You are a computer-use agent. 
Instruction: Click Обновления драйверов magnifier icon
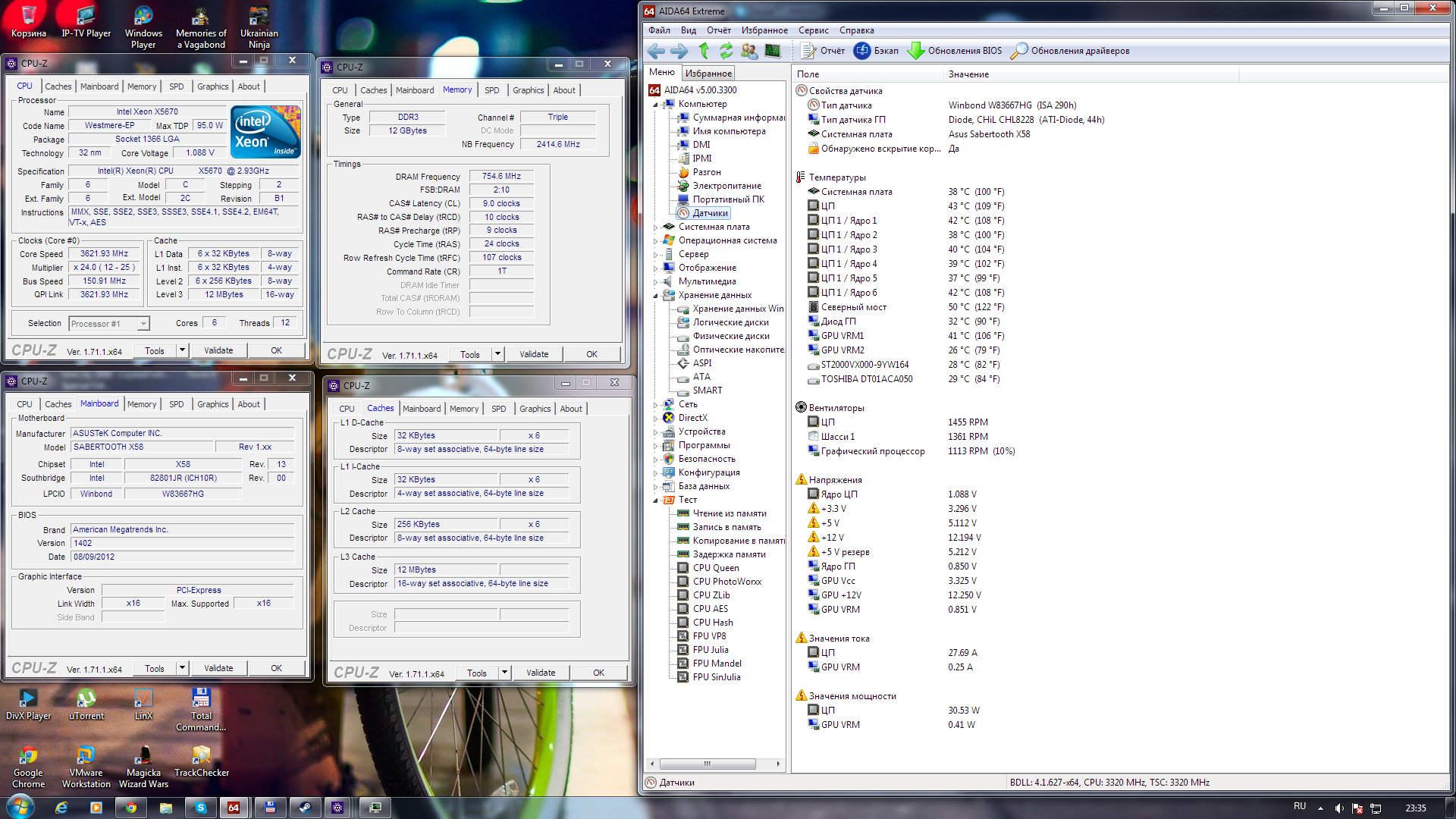click(1019, 51)
